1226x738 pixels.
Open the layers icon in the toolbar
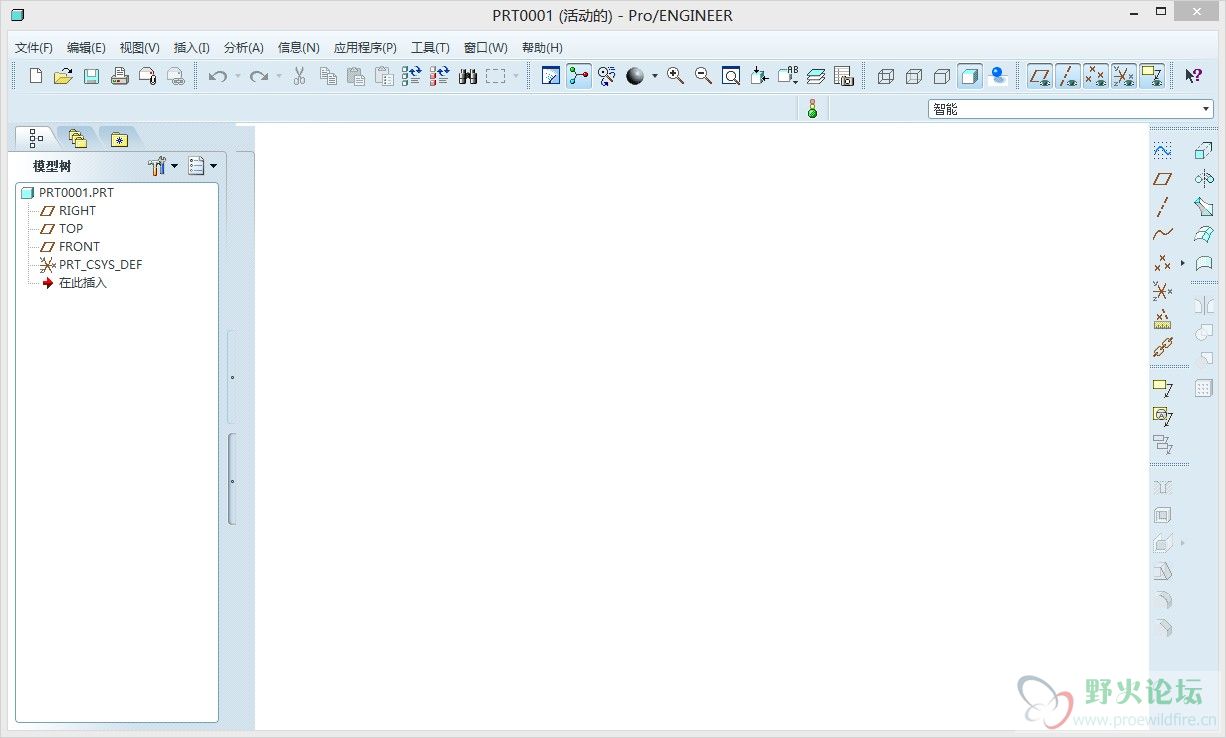coord(816,76)
